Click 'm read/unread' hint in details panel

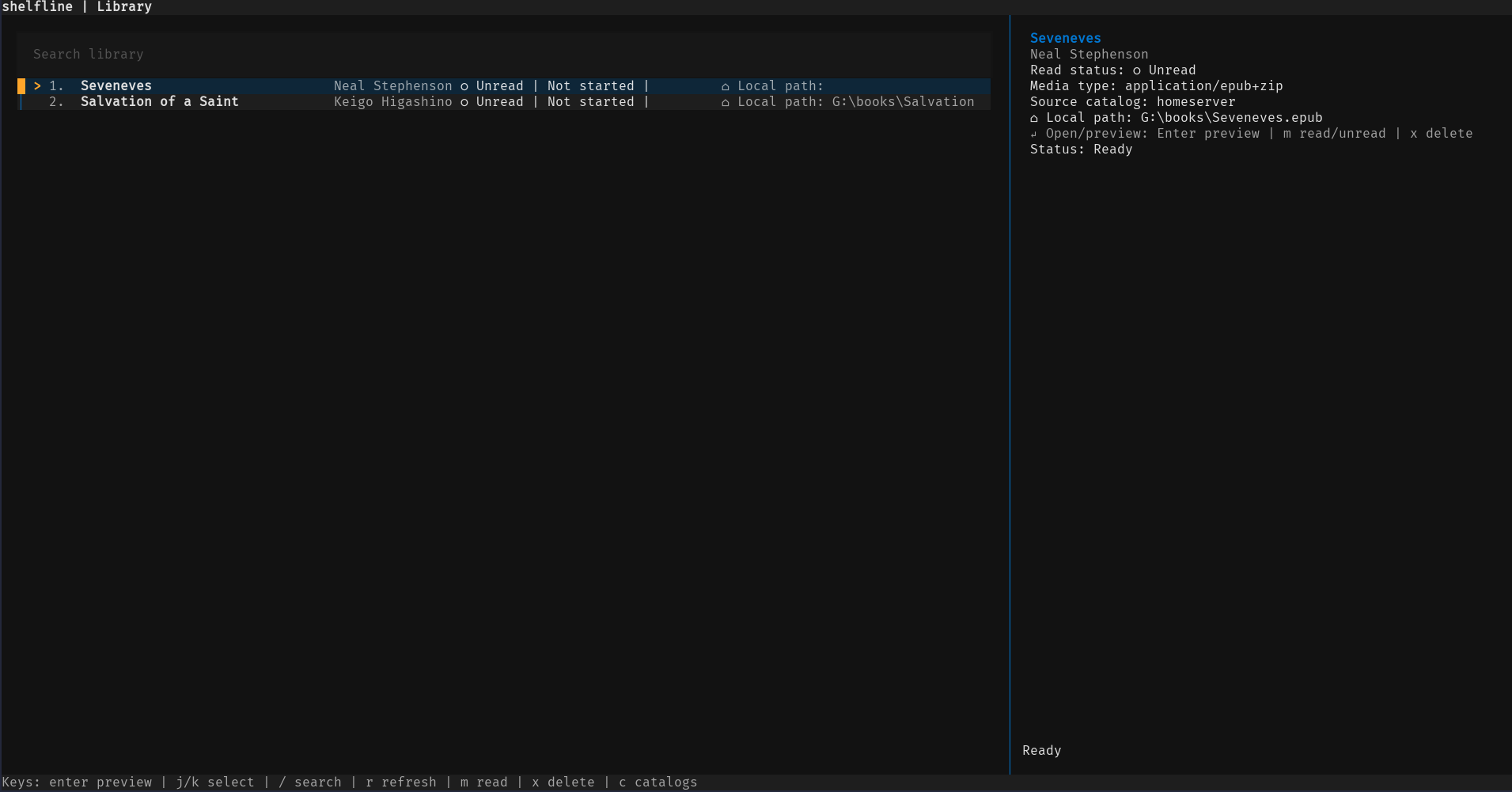[x=1335, y=133]
